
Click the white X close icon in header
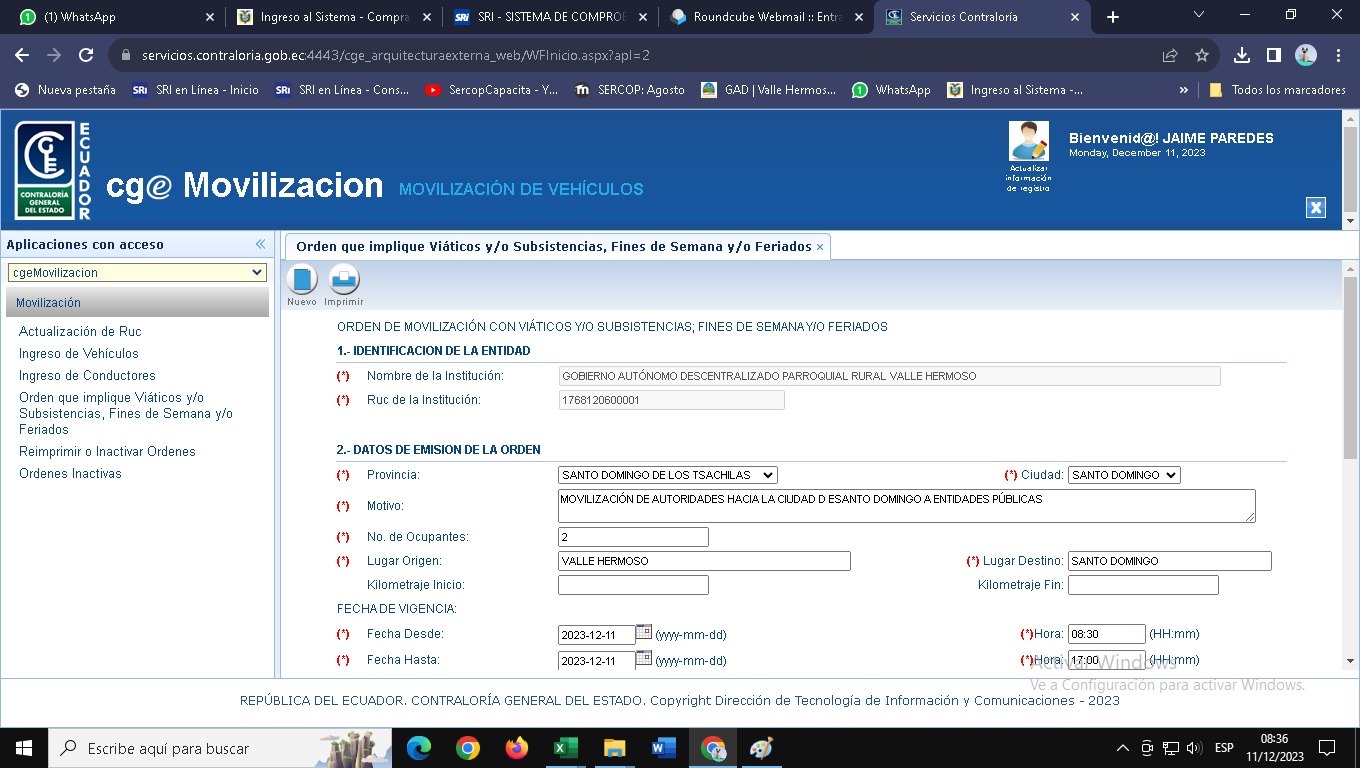click(1316, 207)
